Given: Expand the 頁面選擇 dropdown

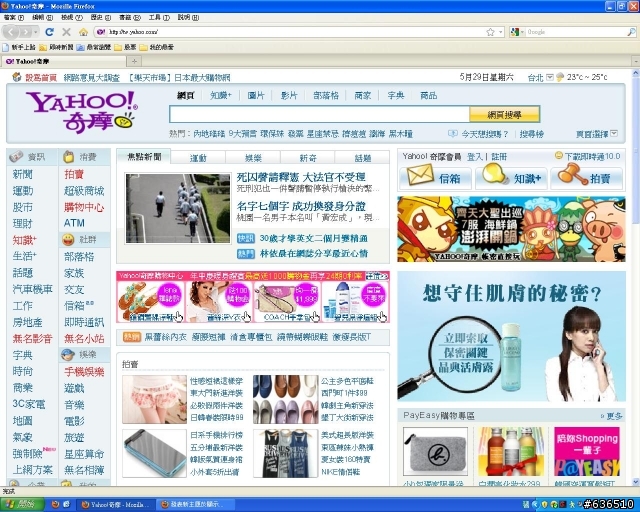Looking at the screenshot, I should click(614, 134).
